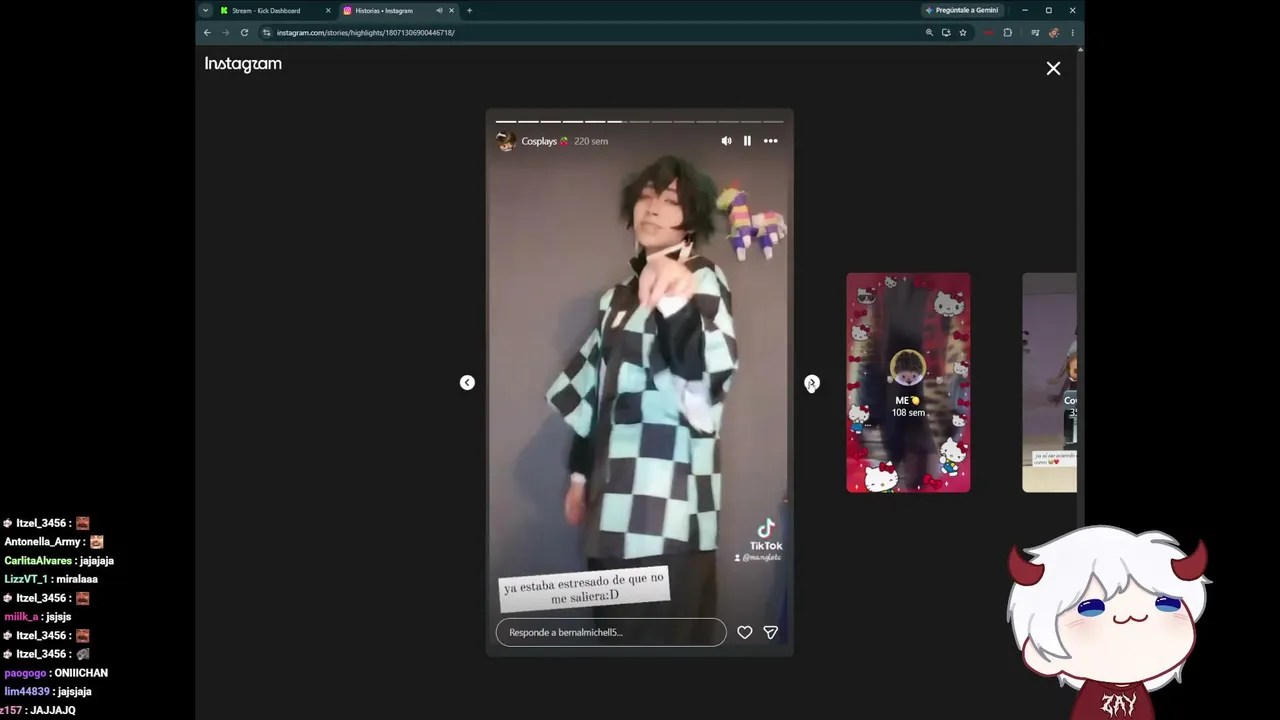Click the Instagram logo
The height and width of the screenshot is (720, 1280).
(243, 64)
